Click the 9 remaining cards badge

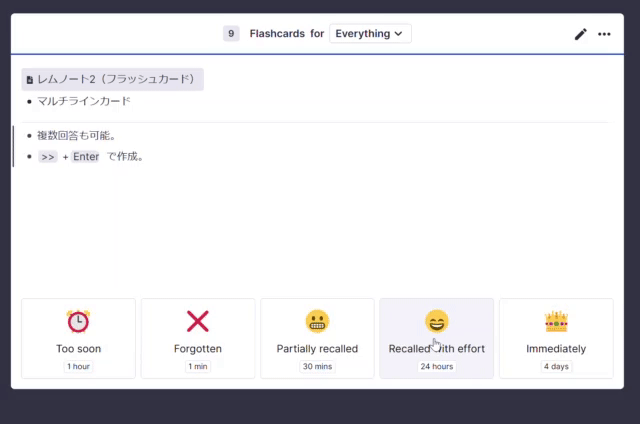tap(231, 34)
